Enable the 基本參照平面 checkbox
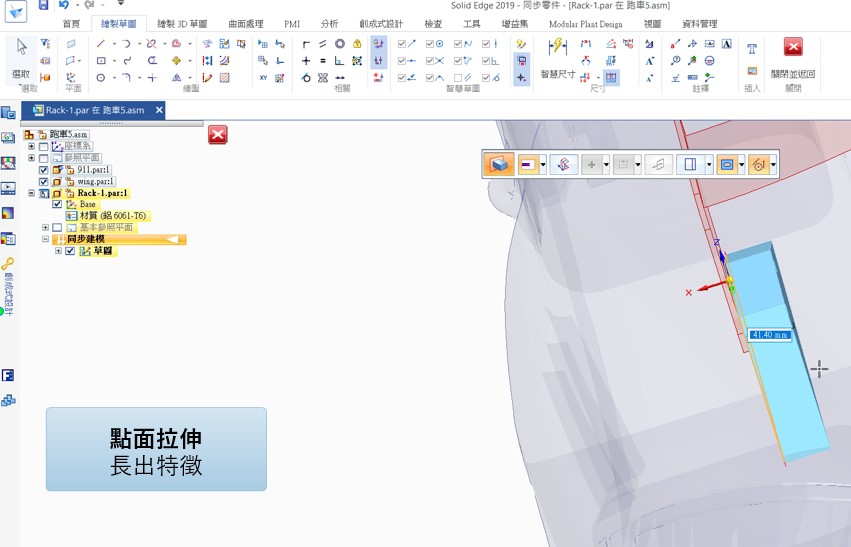The width and height of the screenshot is (851, 547). click(x=57, y=227)
